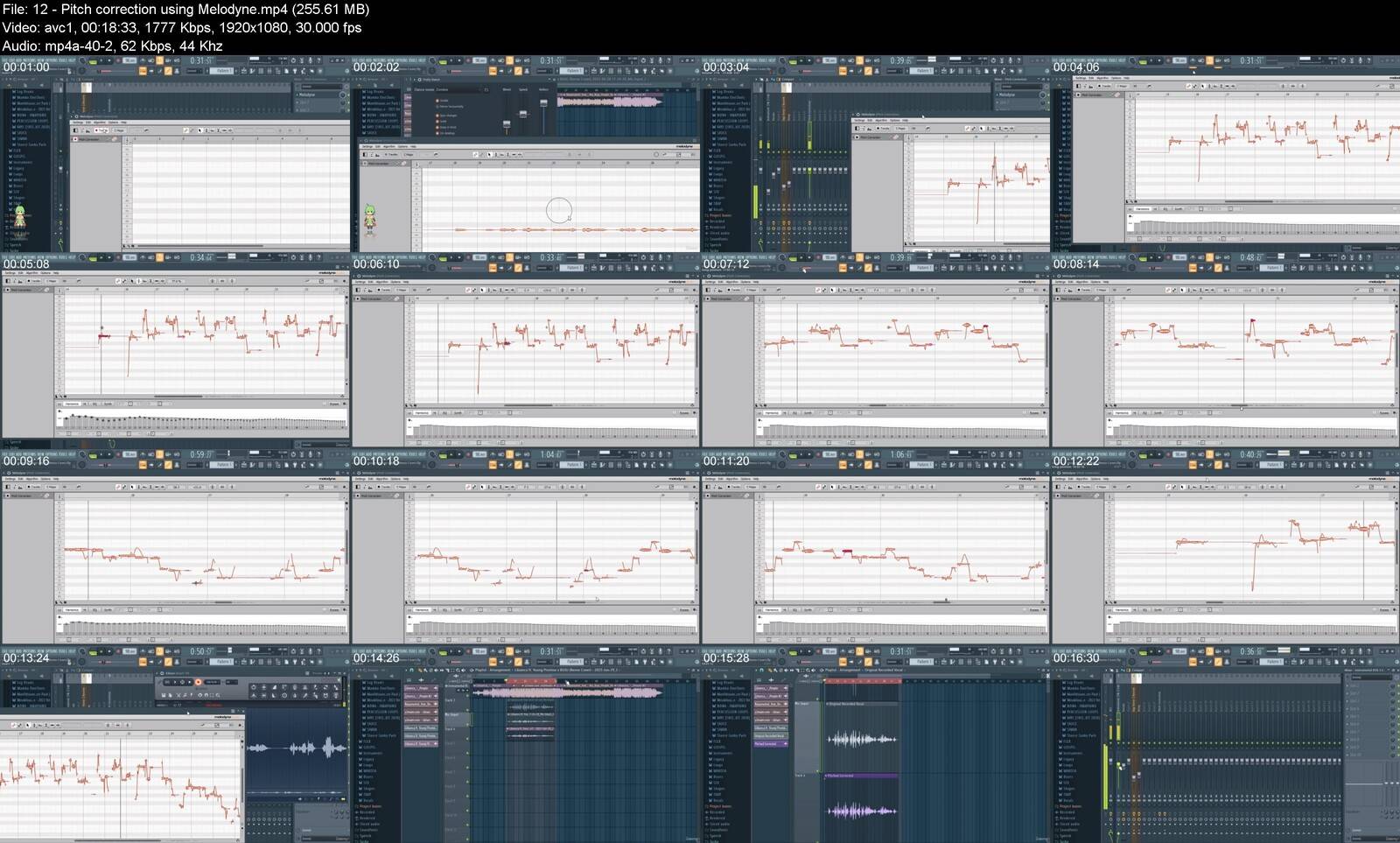This screenshot has width=1400, height=843.
Task: Select the frame at 00:07:12
Action: 875,351
